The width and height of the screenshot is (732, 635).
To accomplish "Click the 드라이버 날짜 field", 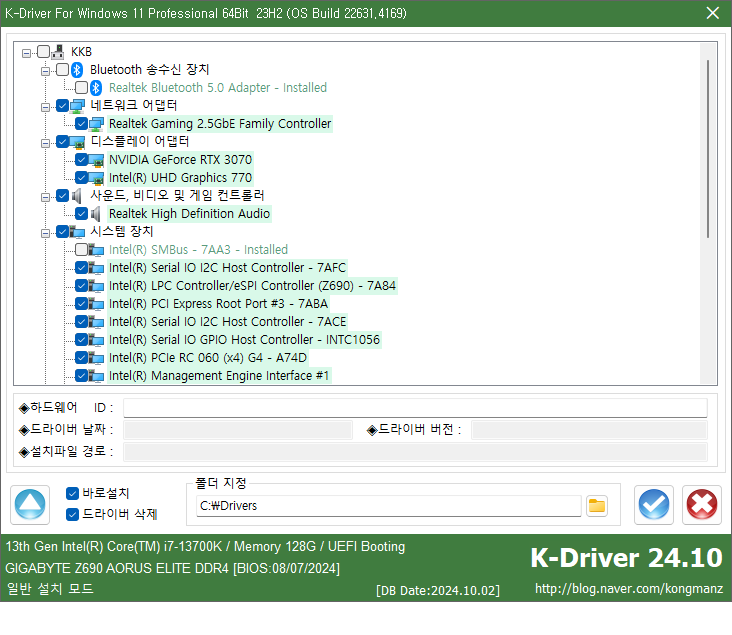I will coord(238,430).
